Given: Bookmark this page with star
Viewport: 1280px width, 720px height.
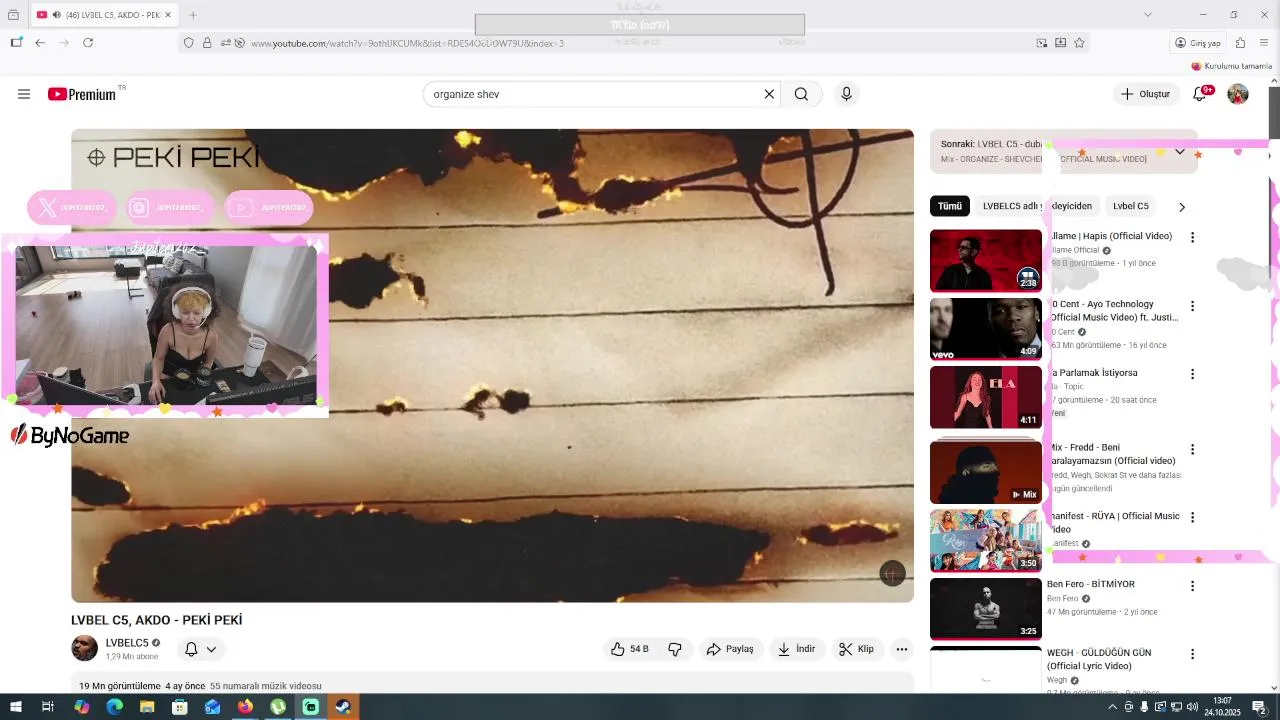Looking at the screenshot, I should [x=1079, y=43].
